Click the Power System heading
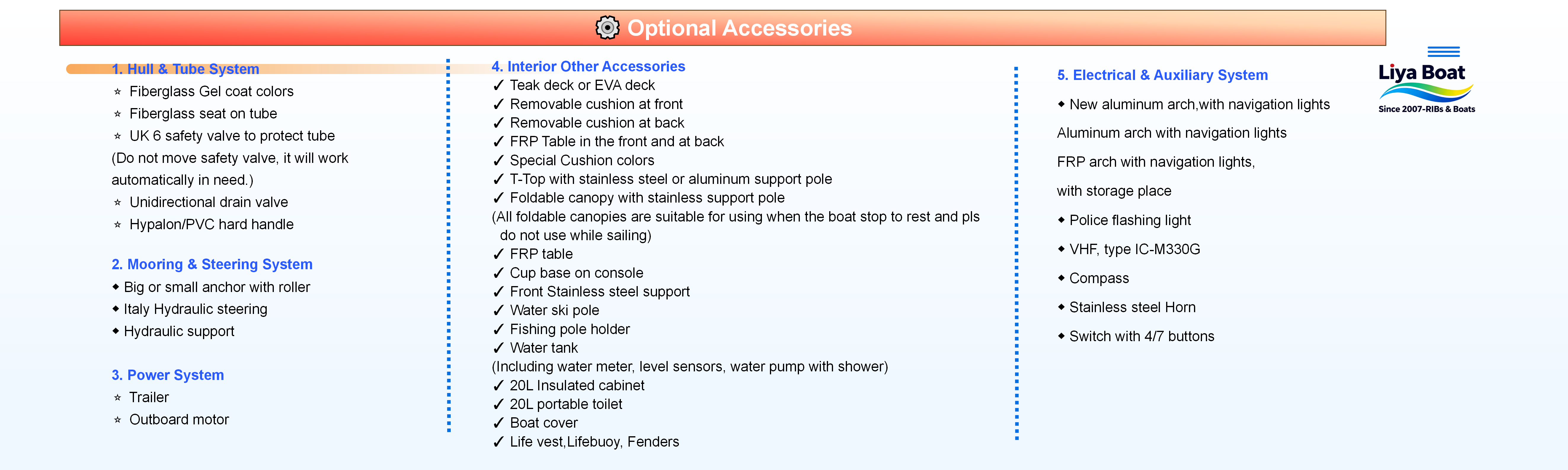This screenshot has height=470, width=1568. tap(167, 375)
